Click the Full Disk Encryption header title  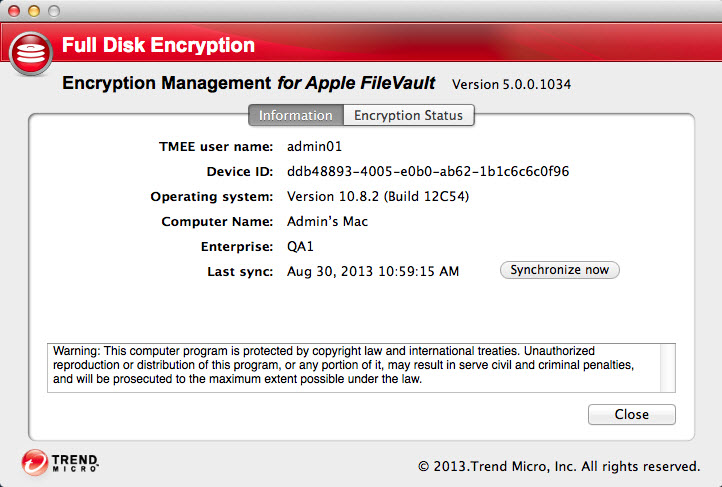(158, 45)
